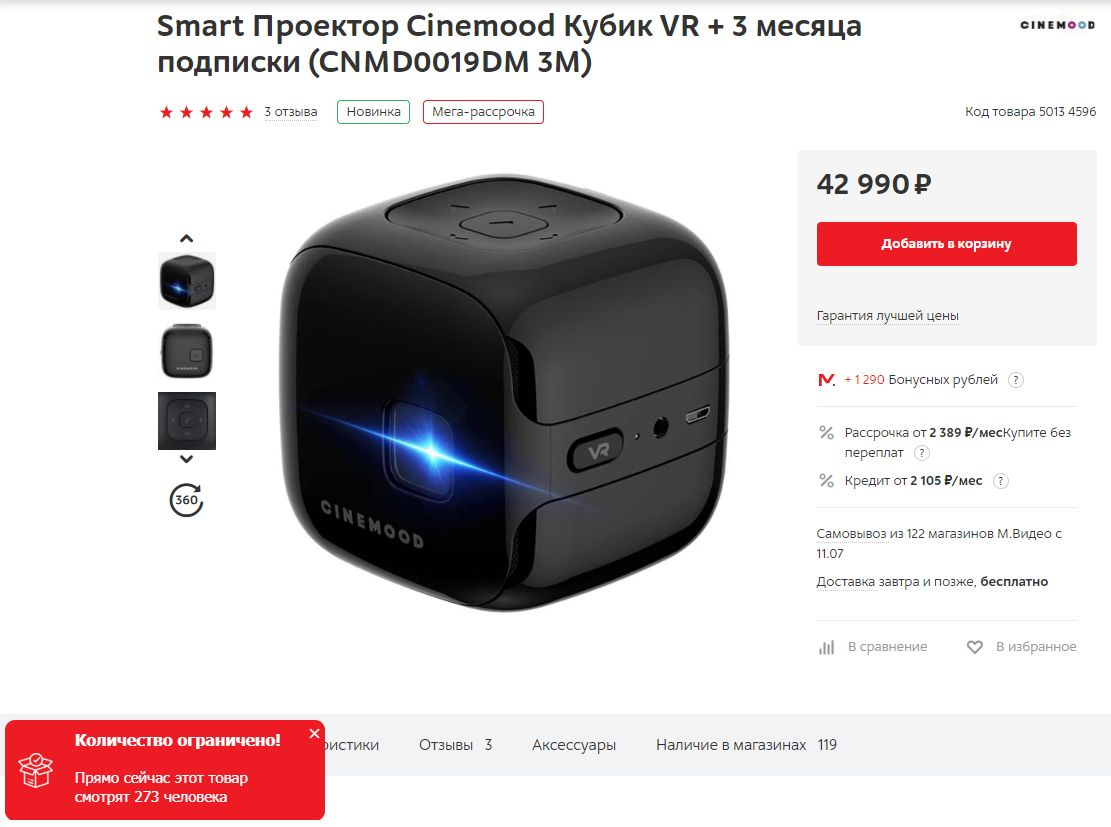1111x827 pixels.
Task: Open the Гарантия лучшей цены link
Action: tap(887, 315)
